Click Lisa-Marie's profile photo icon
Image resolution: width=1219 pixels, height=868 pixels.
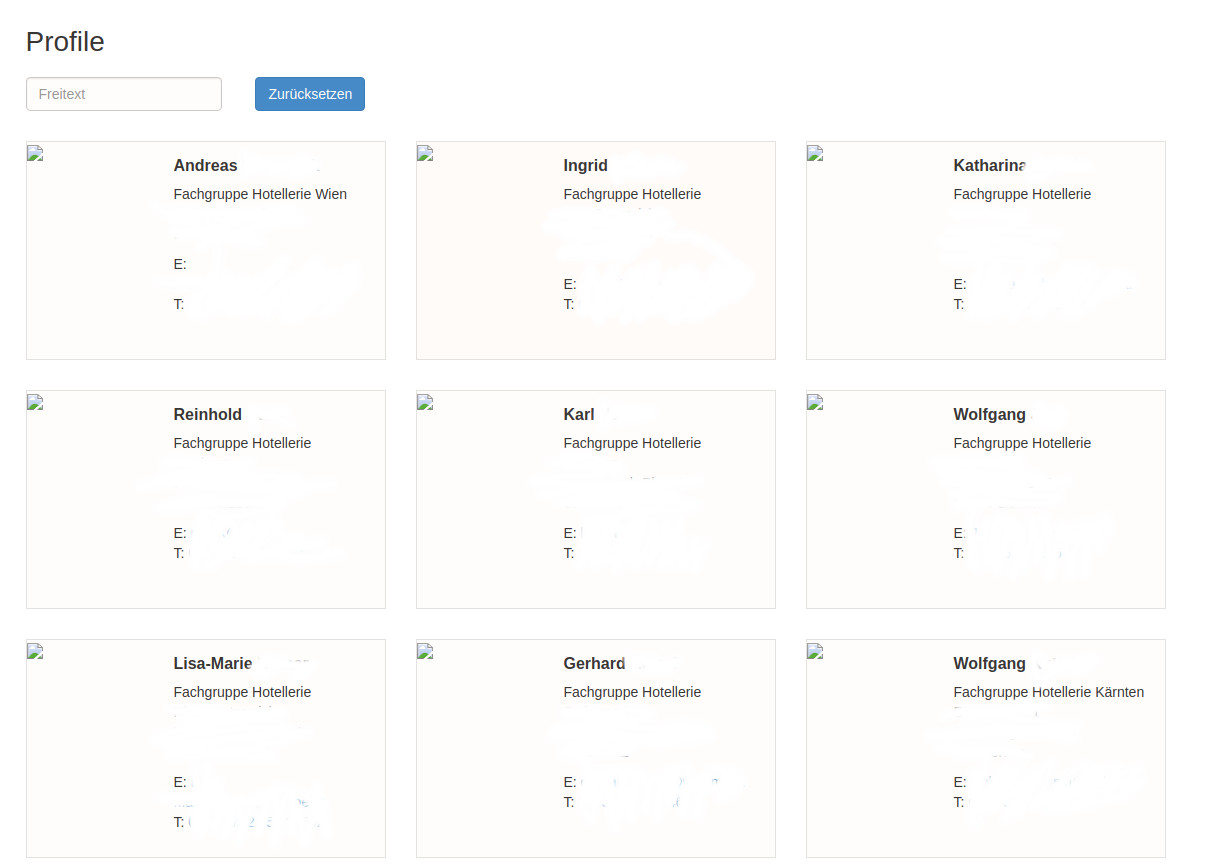point(35,651)
